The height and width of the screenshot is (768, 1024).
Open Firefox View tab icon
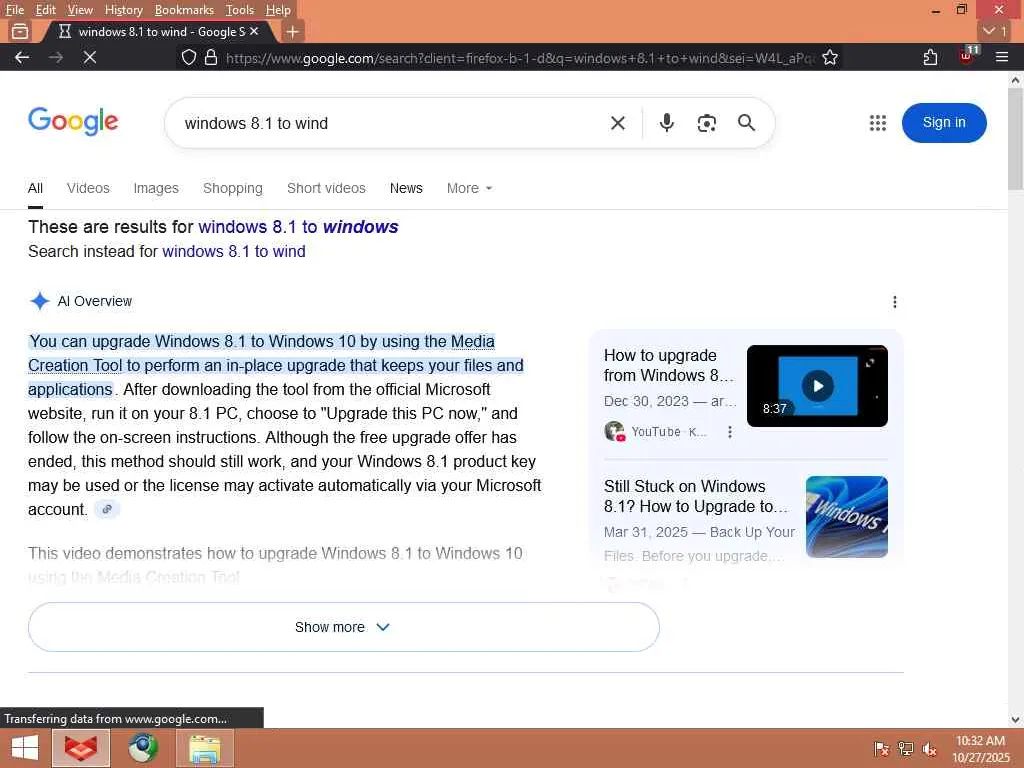[20, 31]
